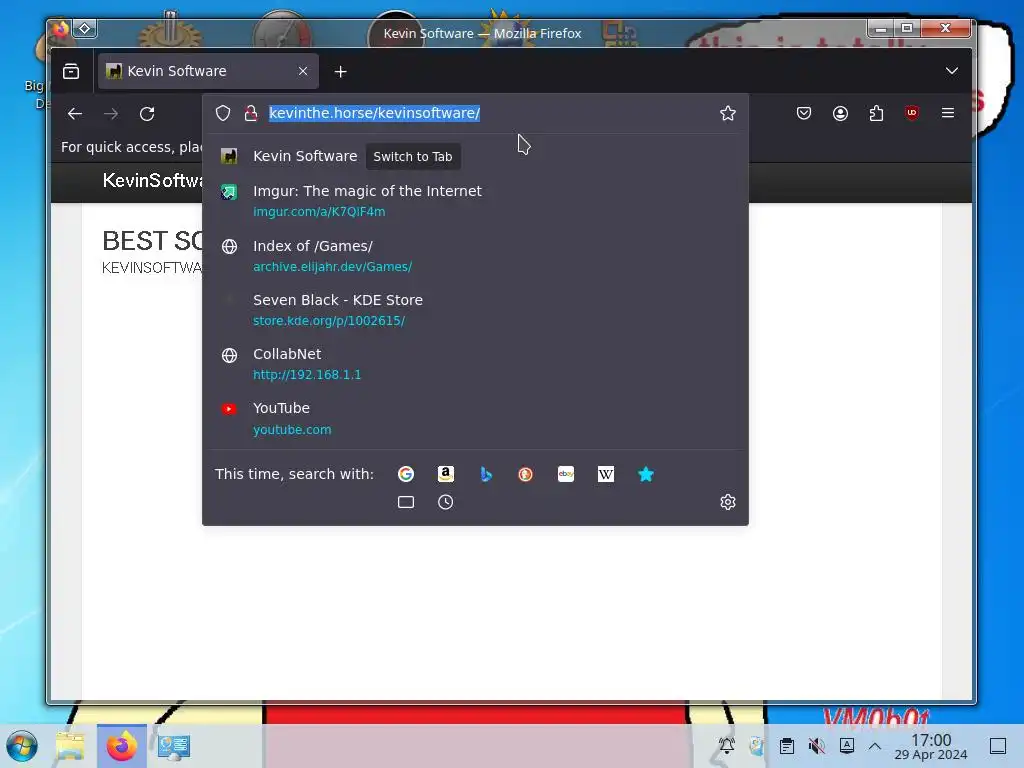Screen dimensions: 1024x768
Task: Open window menu icon in Firefox titlebar
Action: [x=61, y=29]
